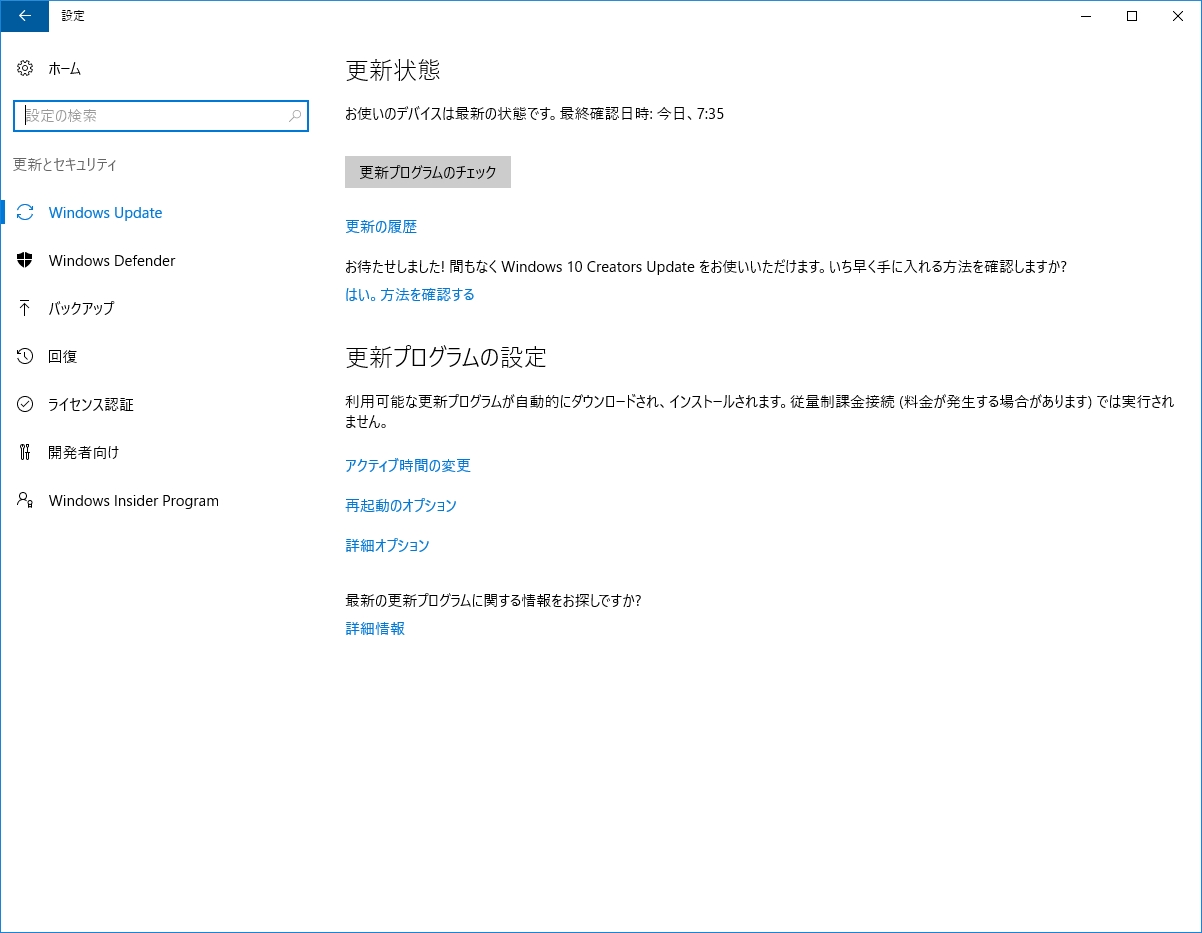
Task: Minimize the Settings window
Action: 1086,16
